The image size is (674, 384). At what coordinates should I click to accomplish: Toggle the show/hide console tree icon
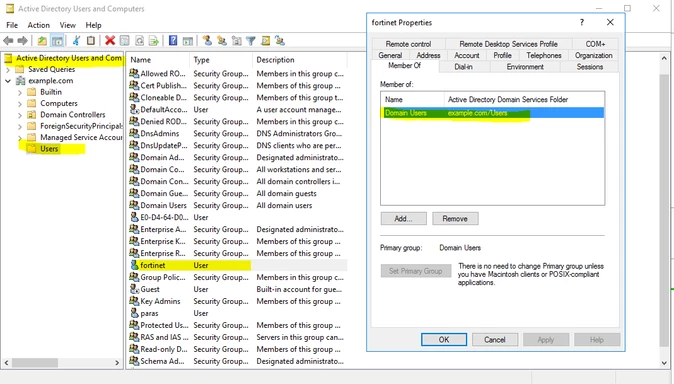point(57,41)
